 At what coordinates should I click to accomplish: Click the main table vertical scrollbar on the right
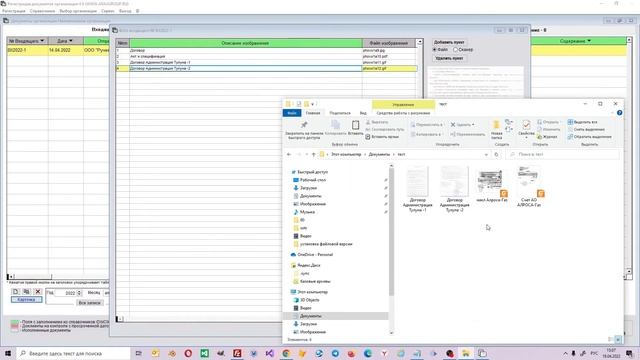tap(629, 155)
